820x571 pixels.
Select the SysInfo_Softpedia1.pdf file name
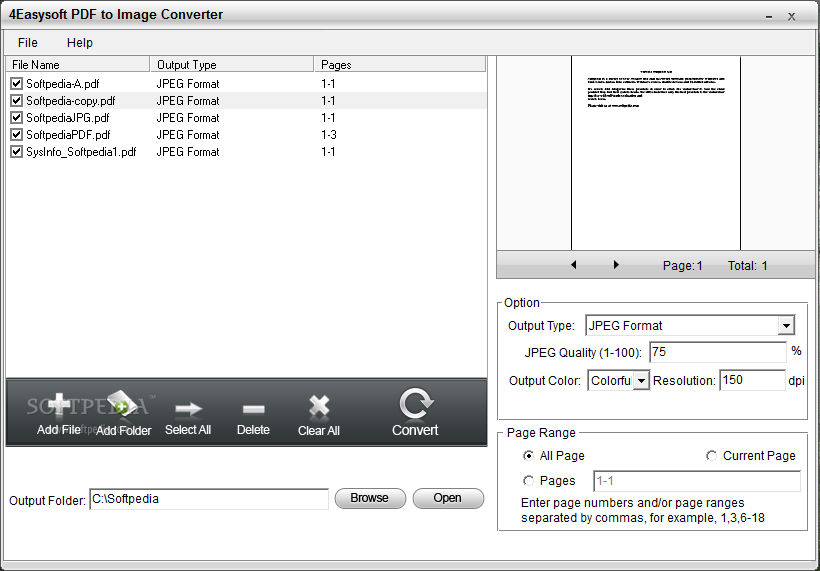81,152
